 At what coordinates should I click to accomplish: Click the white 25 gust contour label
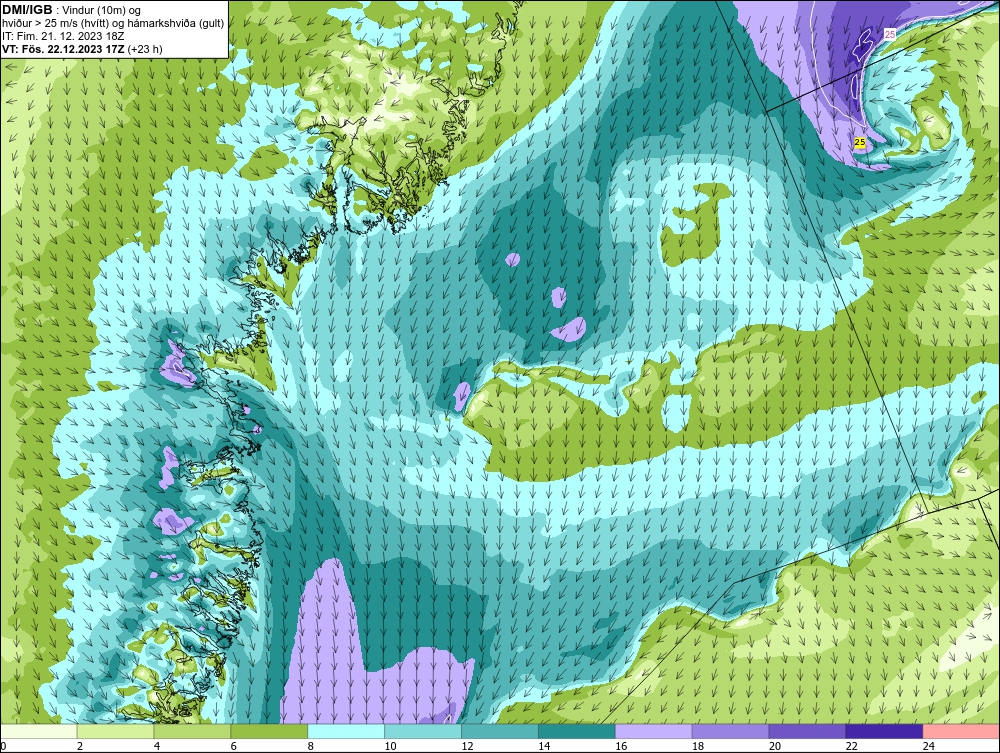point(890,34)
